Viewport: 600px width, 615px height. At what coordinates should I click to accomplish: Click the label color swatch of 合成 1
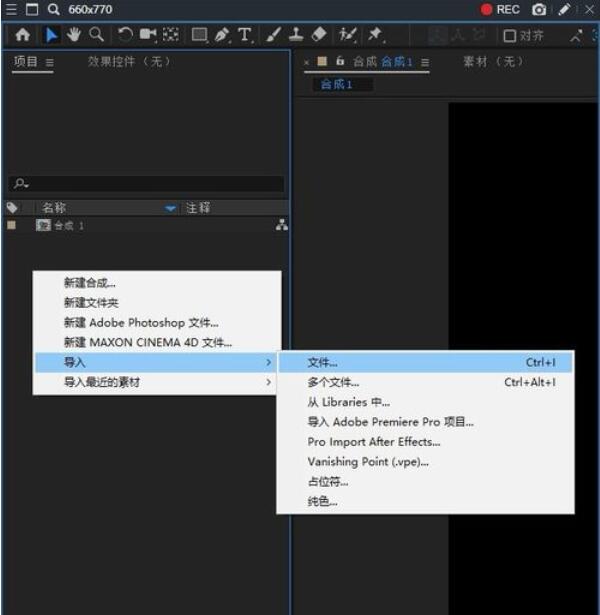[x=12, y=225]
